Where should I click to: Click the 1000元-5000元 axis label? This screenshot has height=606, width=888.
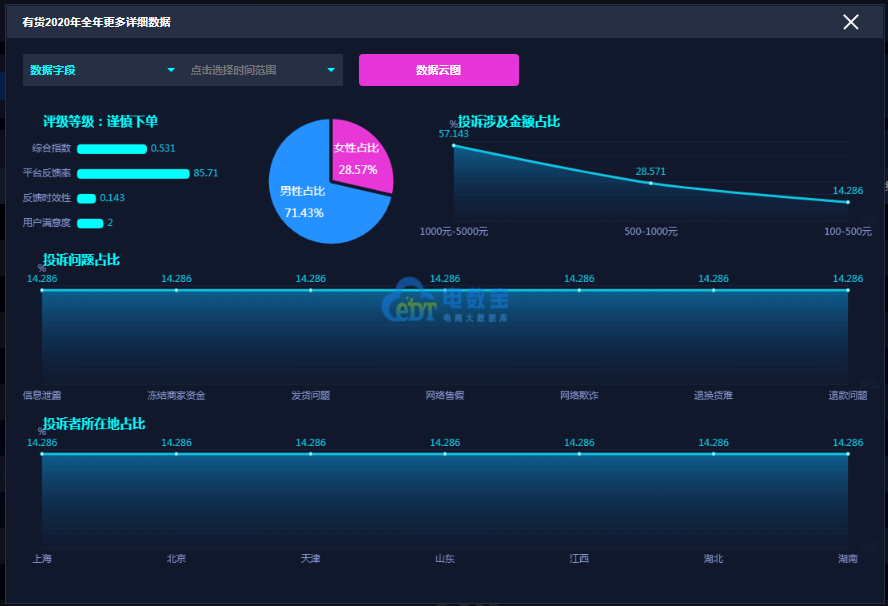pyautogui.click(x=454, y=232)
